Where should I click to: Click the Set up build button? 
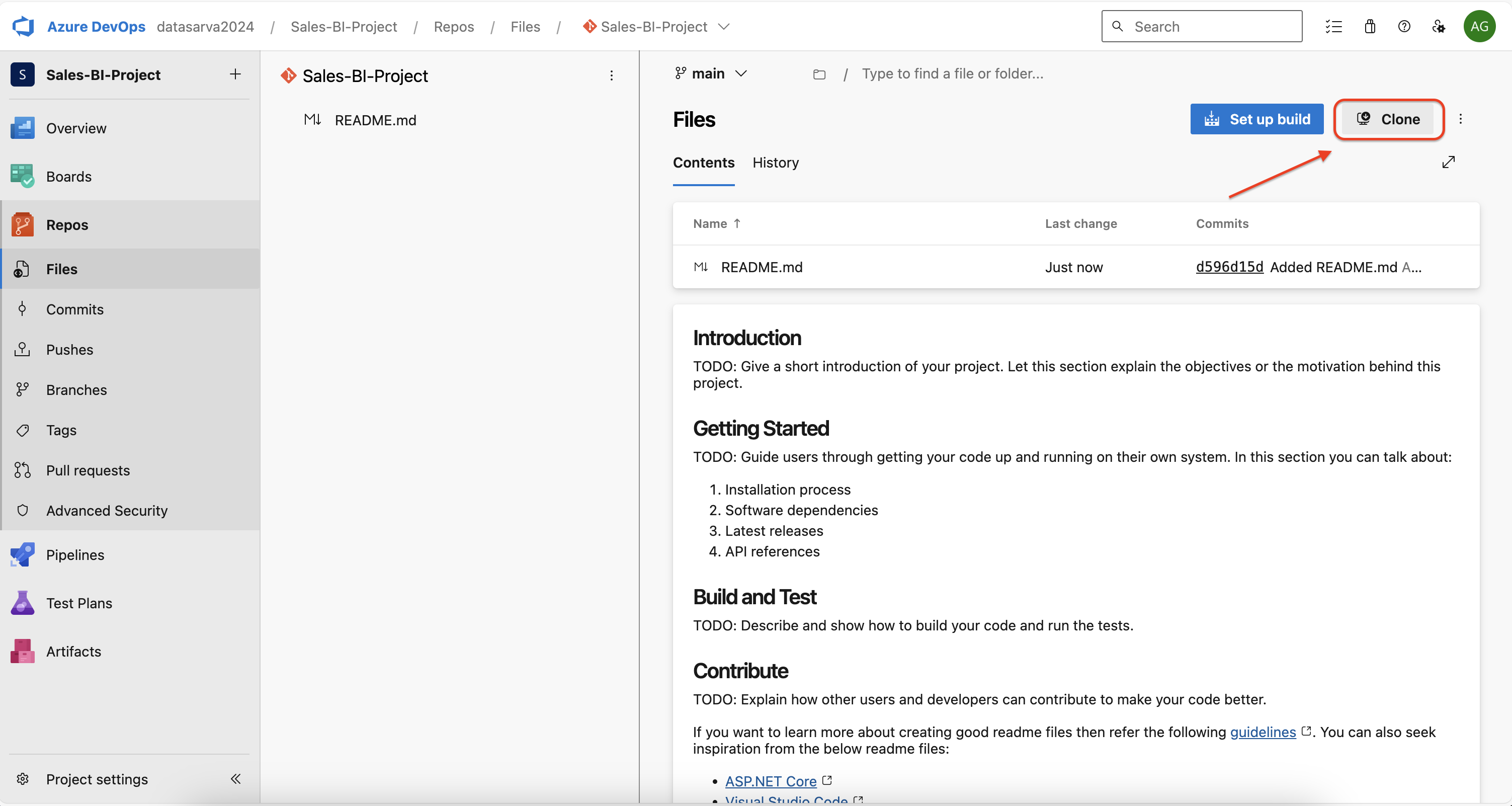point(1256,119)
